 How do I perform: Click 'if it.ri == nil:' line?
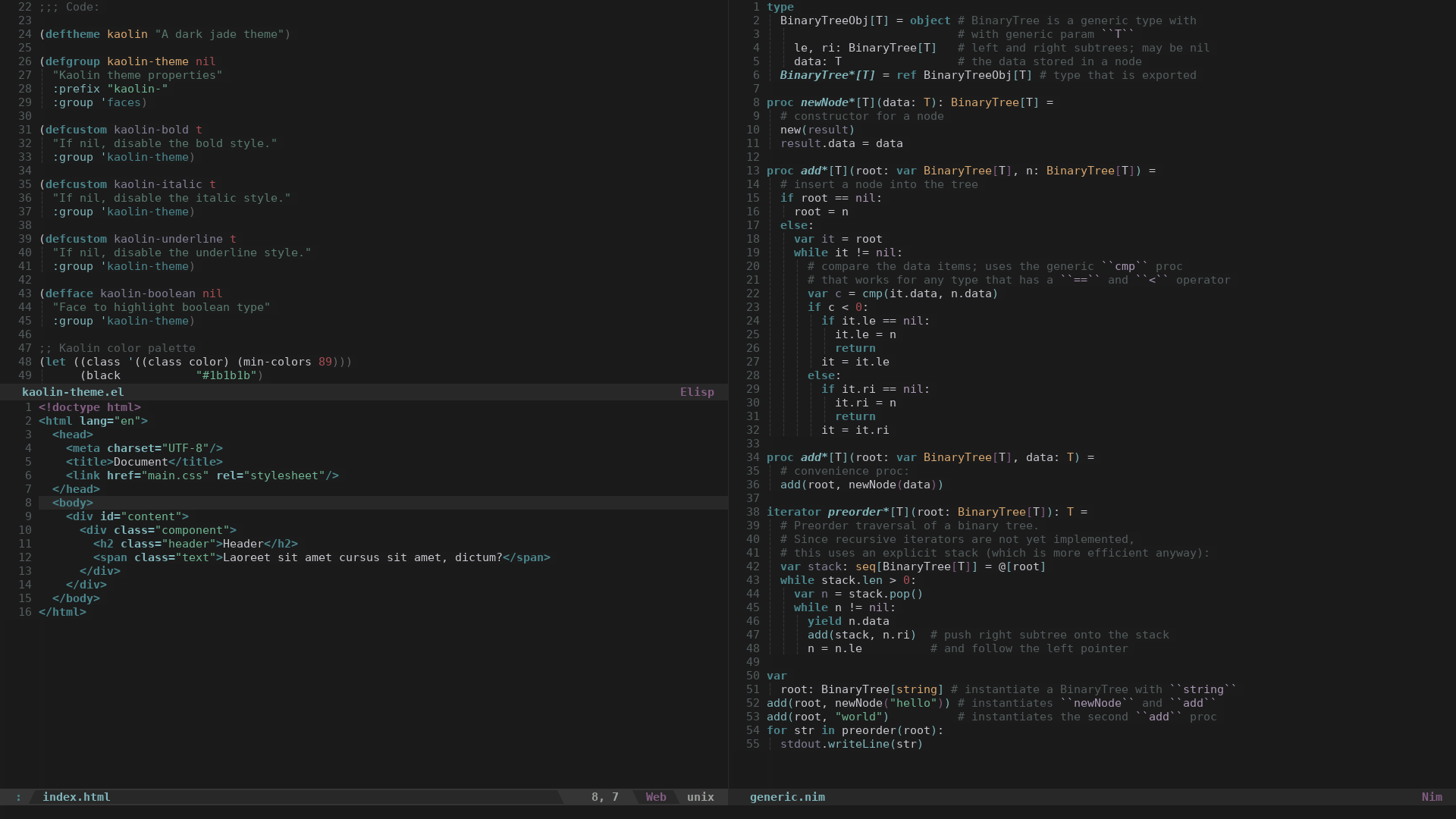point(875,389)
